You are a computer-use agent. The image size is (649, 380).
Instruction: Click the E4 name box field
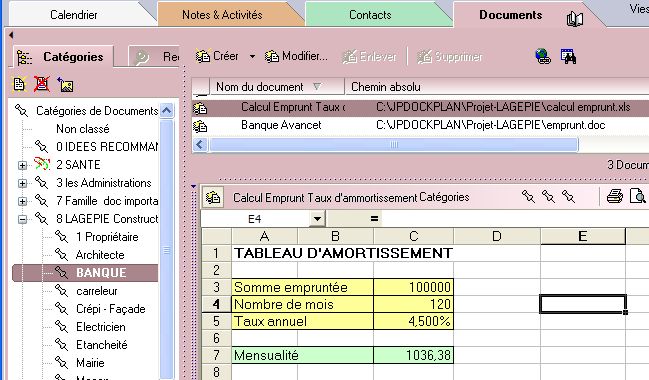[x=255, y=219]
